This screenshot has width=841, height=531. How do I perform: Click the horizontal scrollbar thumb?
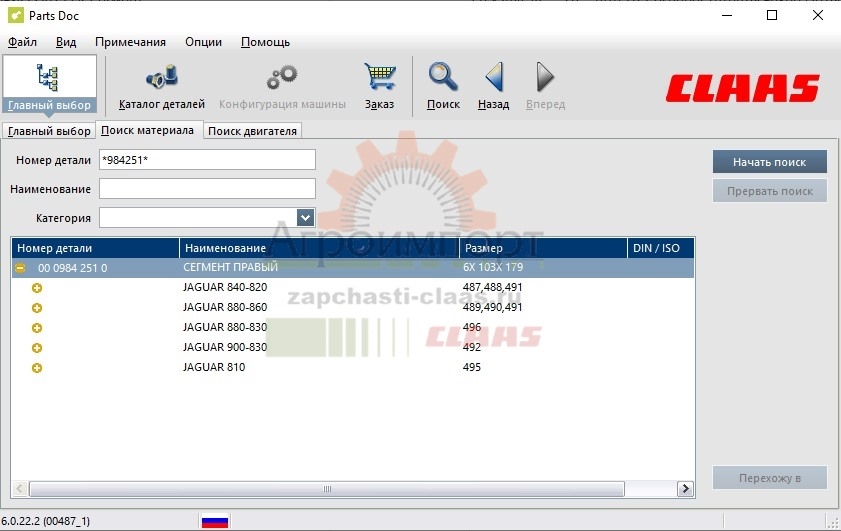327,489
